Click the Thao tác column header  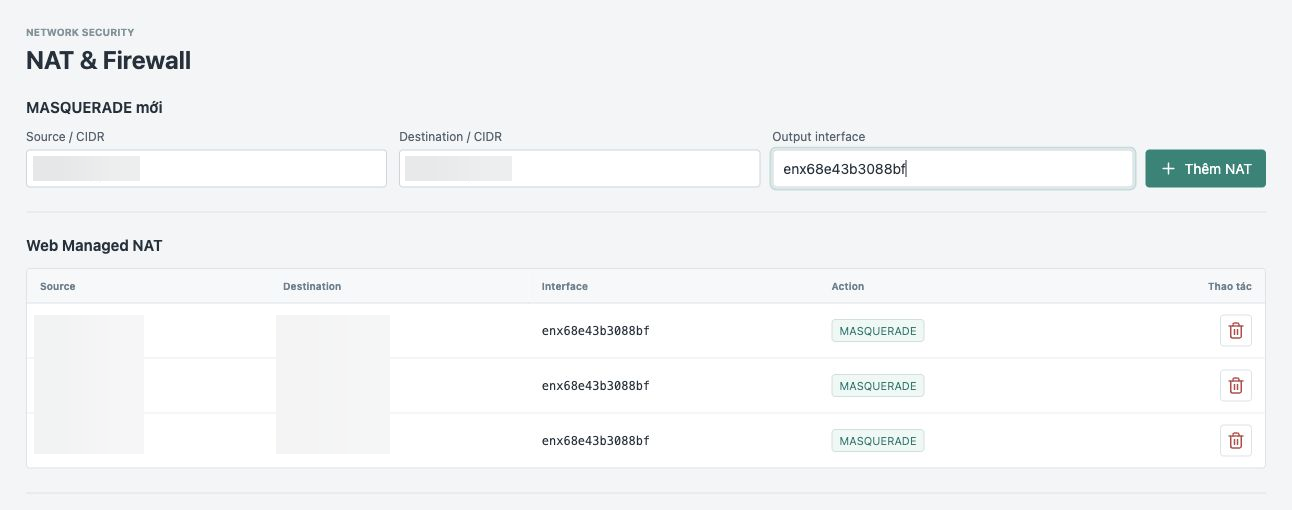click(1229, 286)
